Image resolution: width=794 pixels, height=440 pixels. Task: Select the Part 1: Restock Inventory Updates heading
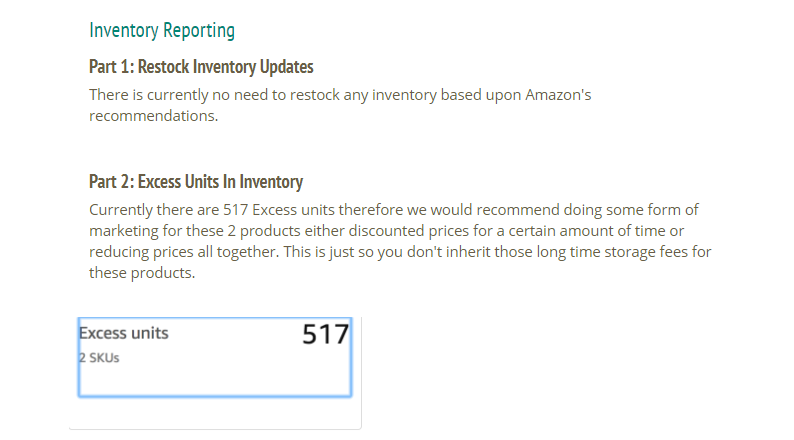(x=201, y=67)
